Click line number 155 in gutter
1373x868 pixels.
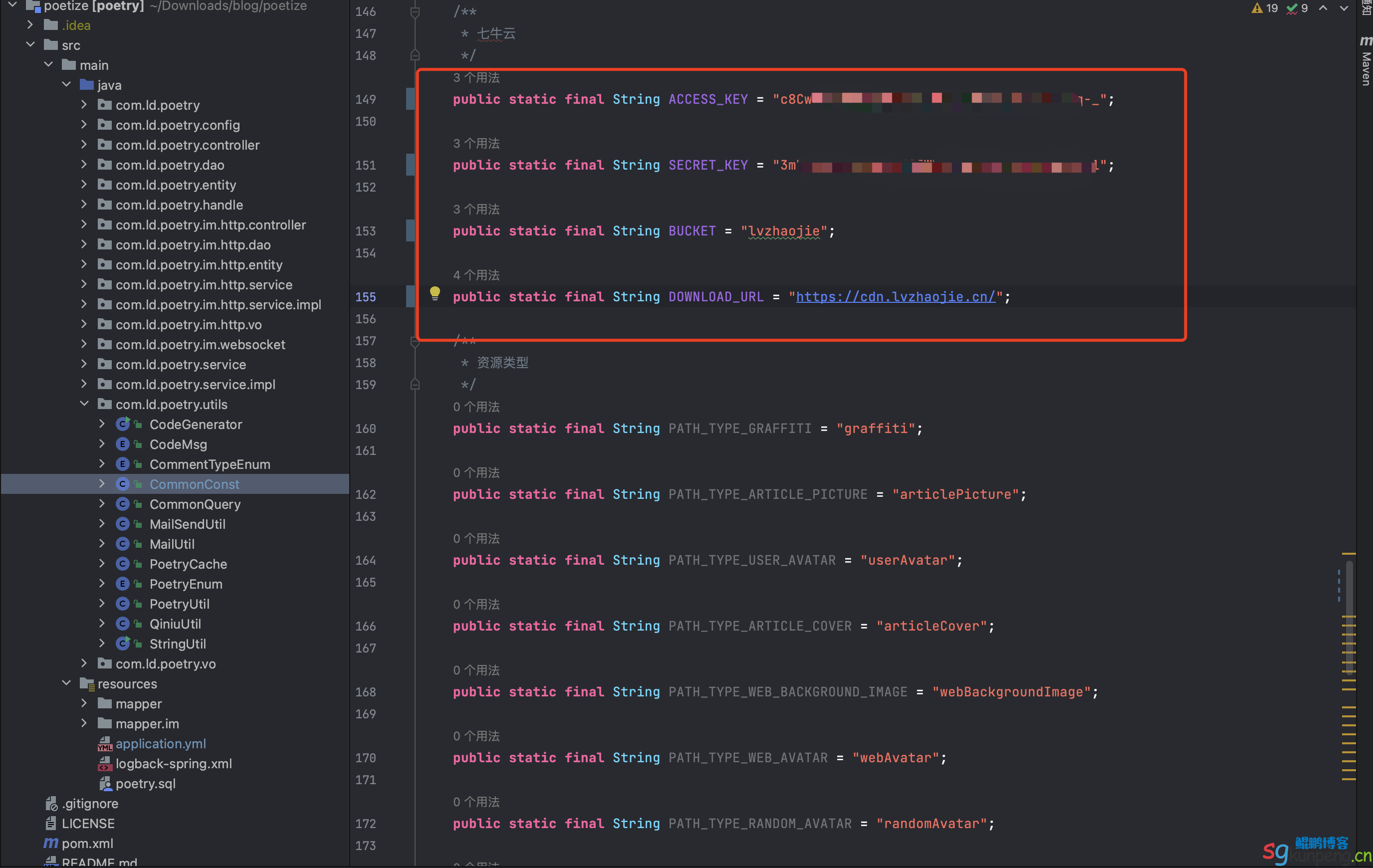366,296
